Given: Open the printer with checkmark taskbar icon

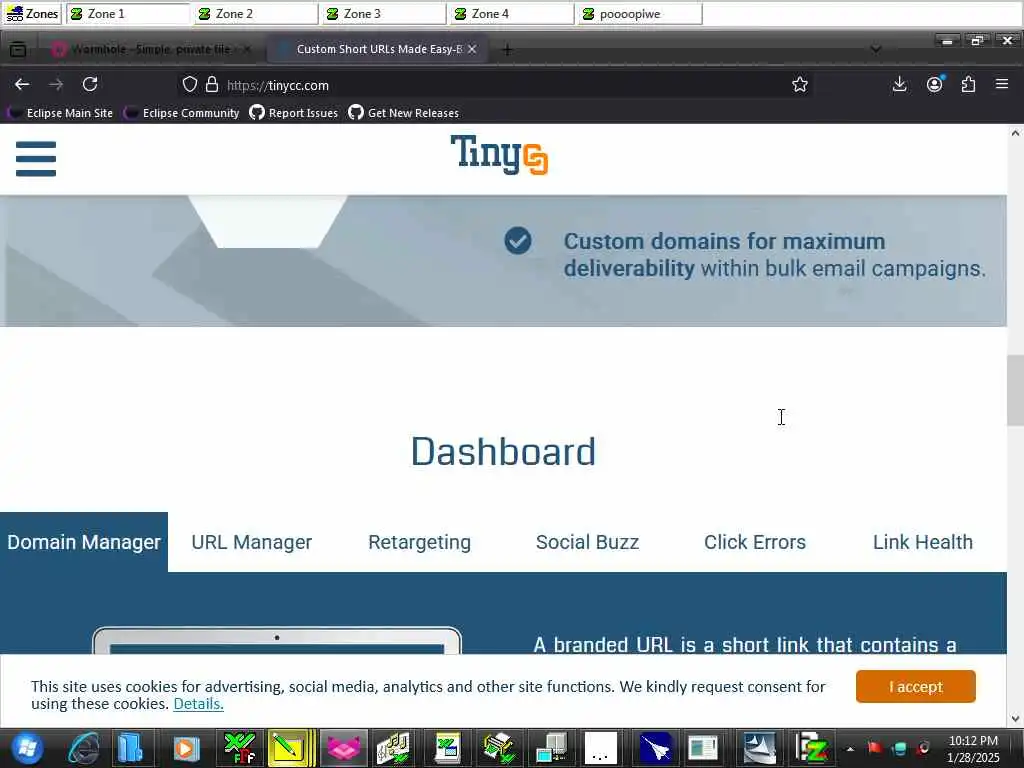Looking at the screenshot, I should [x=498, y=748].
